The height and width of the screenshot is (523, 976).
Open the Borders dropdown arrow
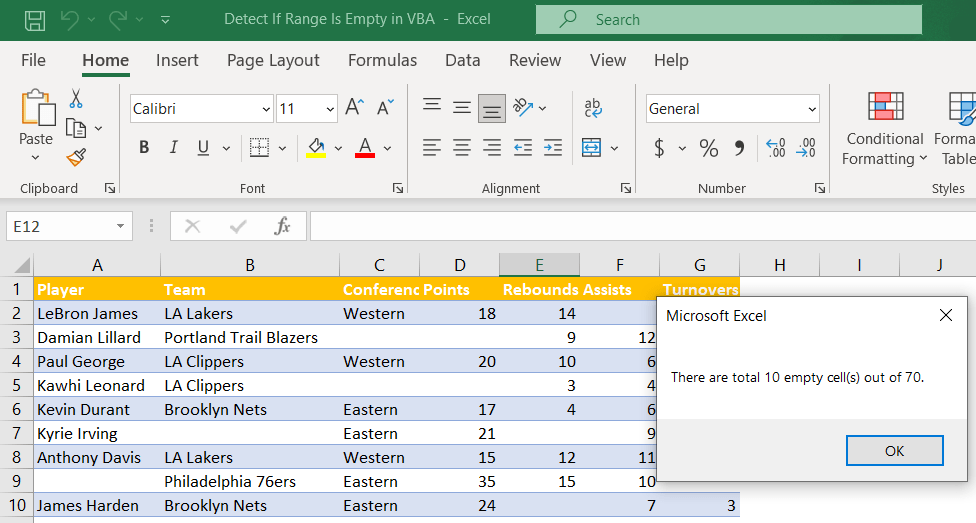pos(282,148)
